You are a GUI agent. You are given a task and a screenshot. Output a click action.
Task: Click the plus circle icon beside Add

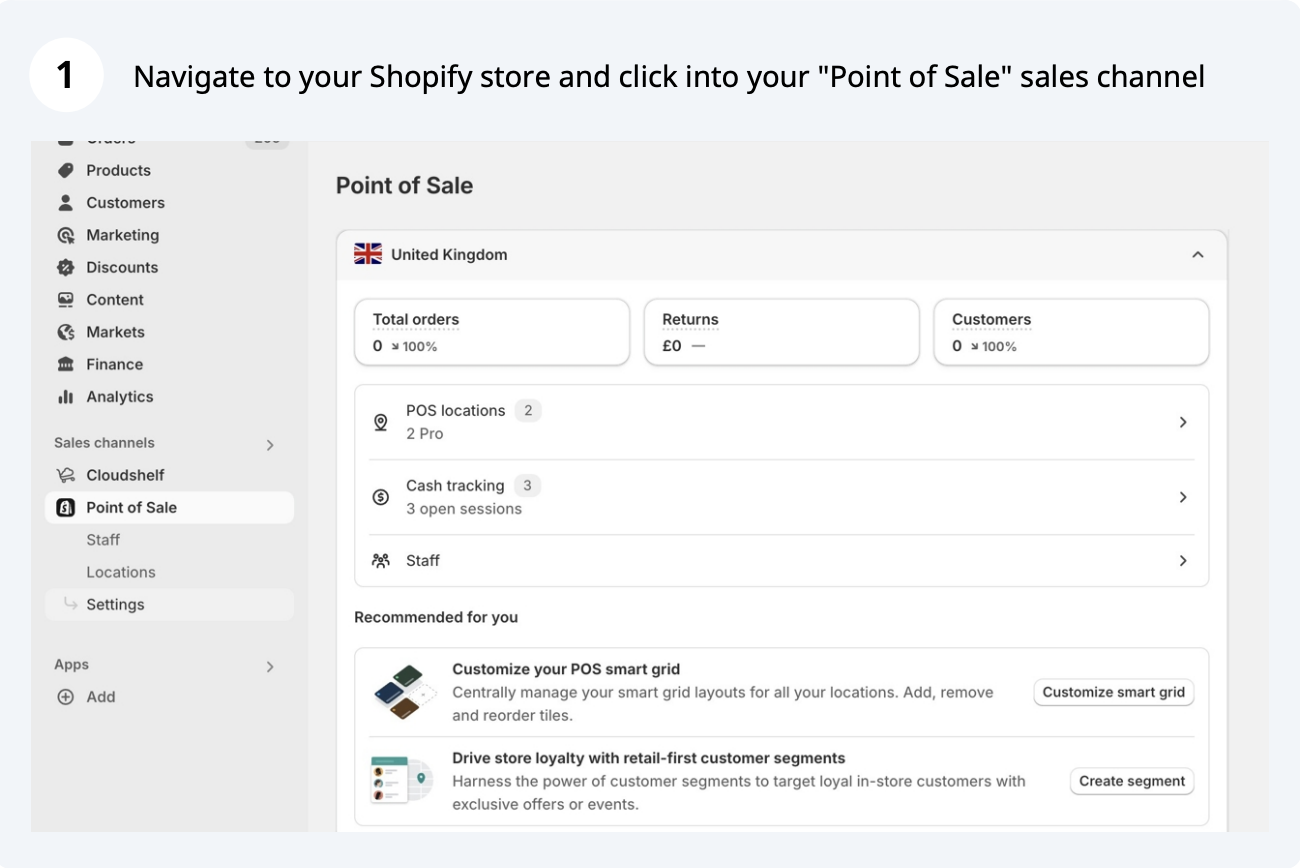[66, 697]
